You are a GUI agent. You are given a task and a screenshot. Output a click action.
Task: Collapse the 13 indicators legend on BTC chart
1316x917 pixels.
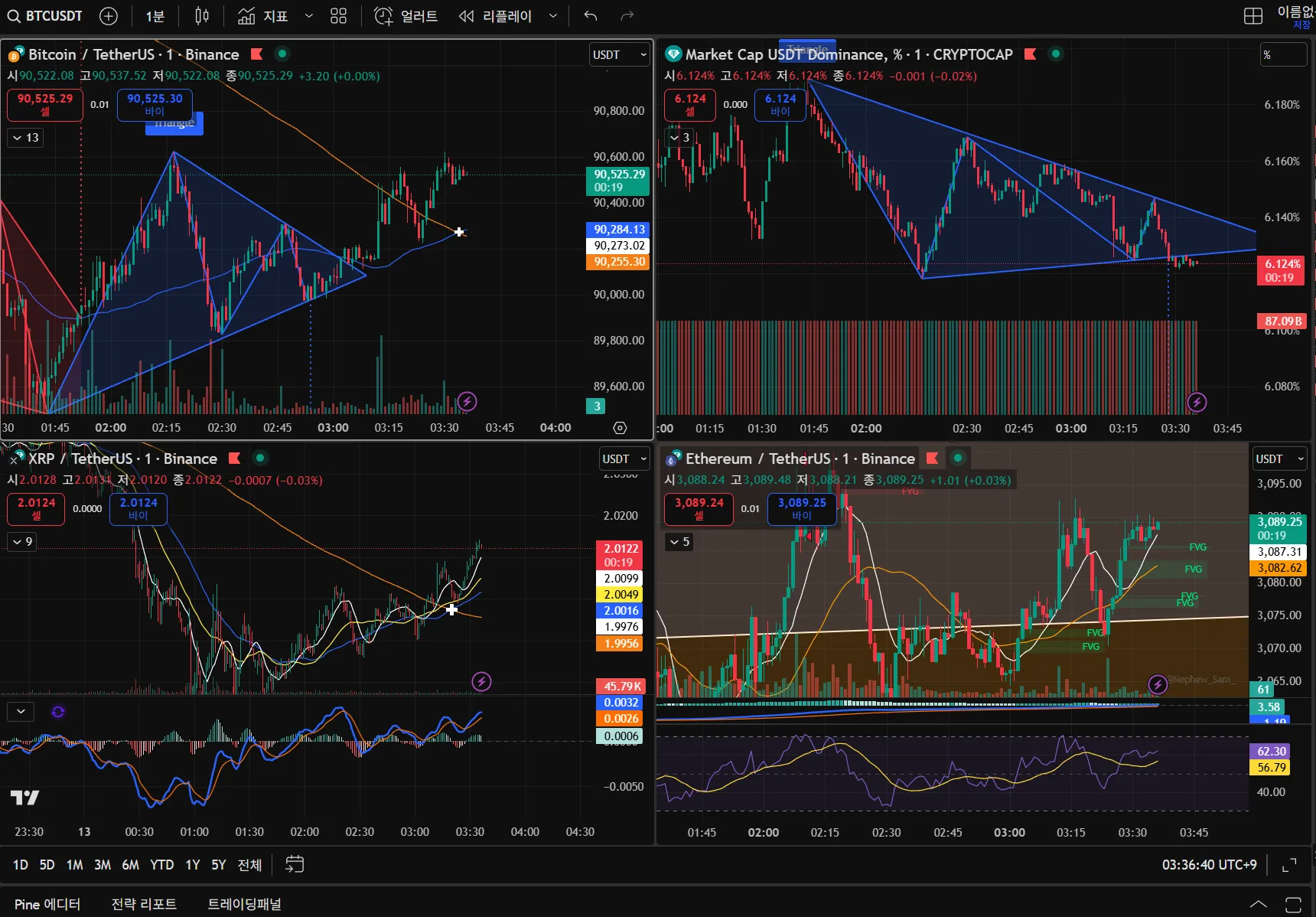(x=25, y=138)
